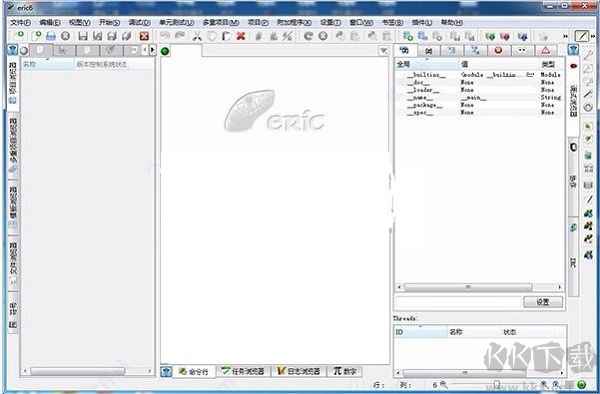This screenshot has height=394, width=600.
Task: Click the red X delete icon
Action: 240,36
